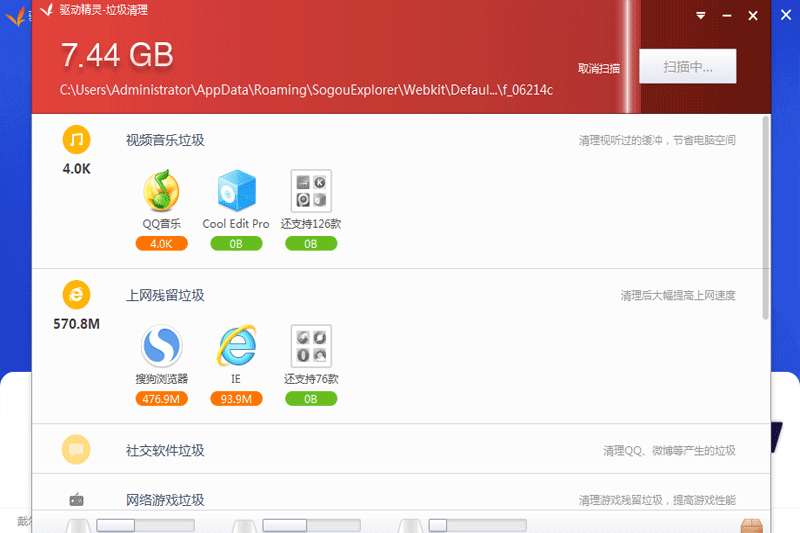Click the music note category icon
This screenshot has height=533, width=800.
click(76, 139)
